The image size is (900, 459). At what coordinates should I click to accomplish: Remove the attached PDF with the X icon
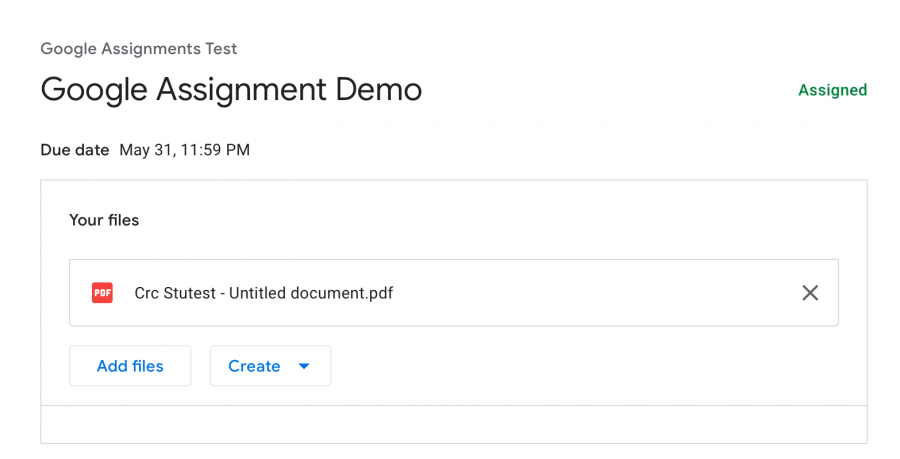click(x=810, y=293)
